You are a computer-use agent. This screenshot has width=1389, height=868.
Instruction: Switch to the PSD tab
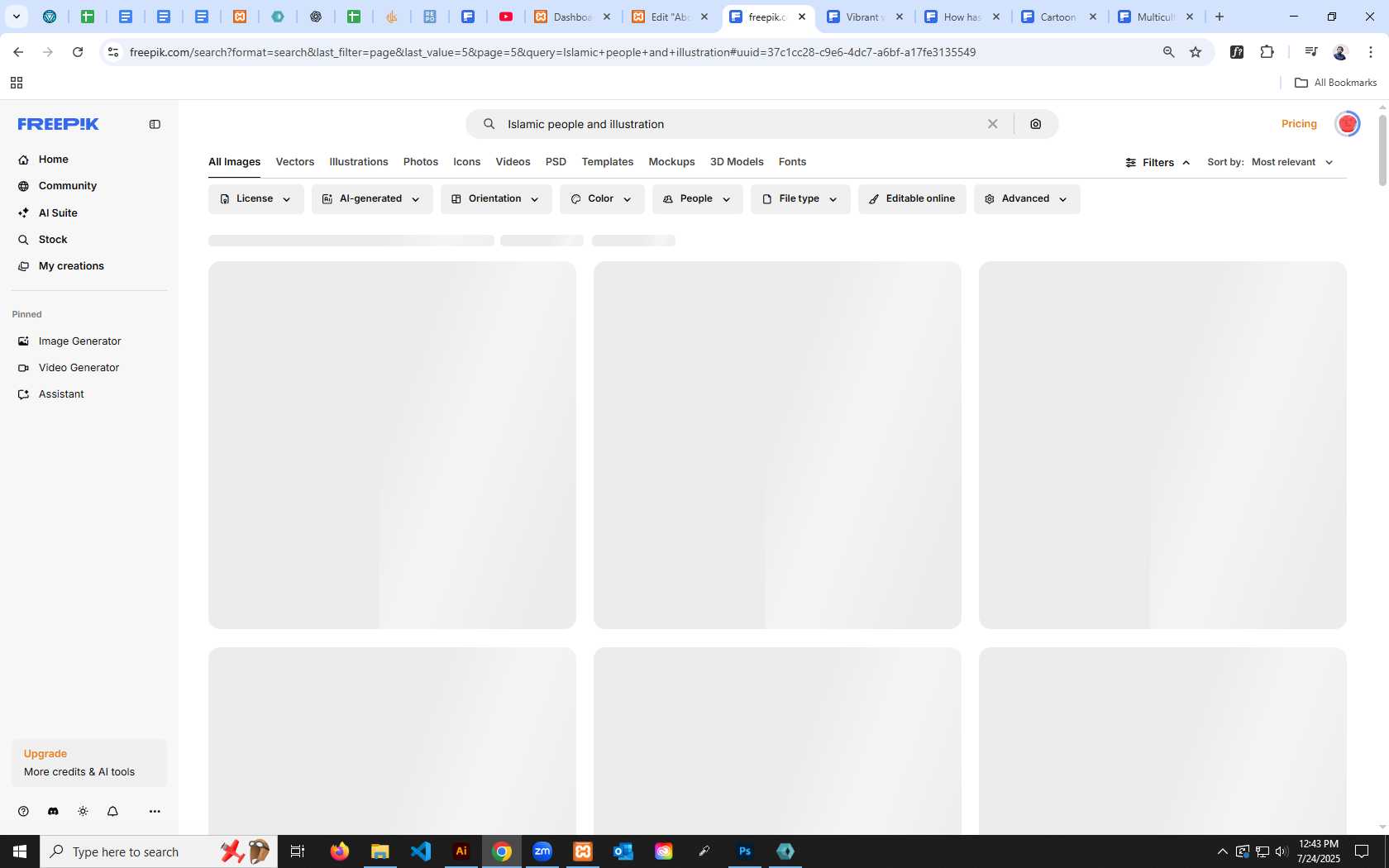[556, 162]
